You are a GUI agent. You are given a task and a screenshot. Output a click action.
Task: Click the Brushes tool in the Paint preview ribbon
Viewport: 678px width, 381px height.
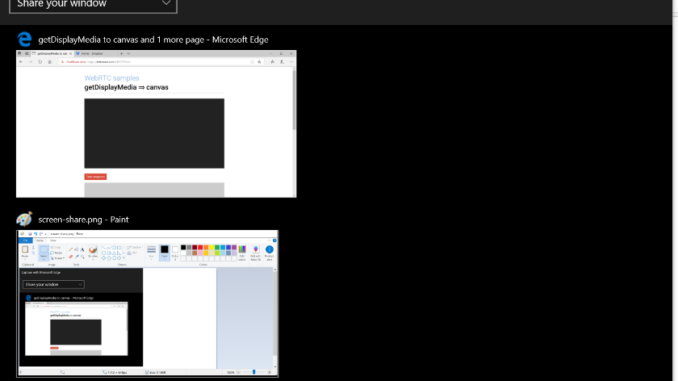coord(93,252)
